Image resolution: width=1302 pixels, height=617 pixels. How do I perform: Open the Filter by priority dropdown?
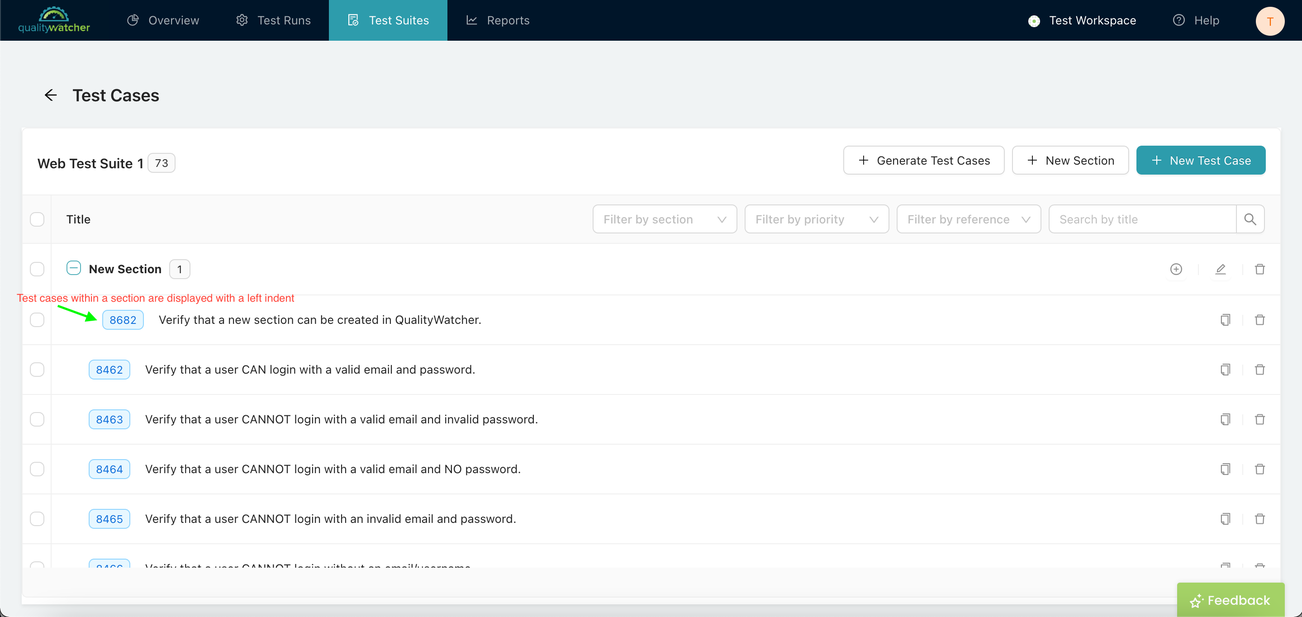point(817,219)
